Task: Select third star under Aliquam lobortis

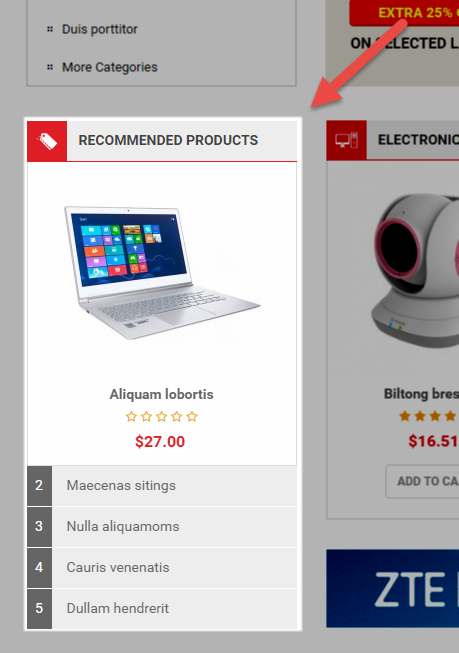Action: (162, 416)
